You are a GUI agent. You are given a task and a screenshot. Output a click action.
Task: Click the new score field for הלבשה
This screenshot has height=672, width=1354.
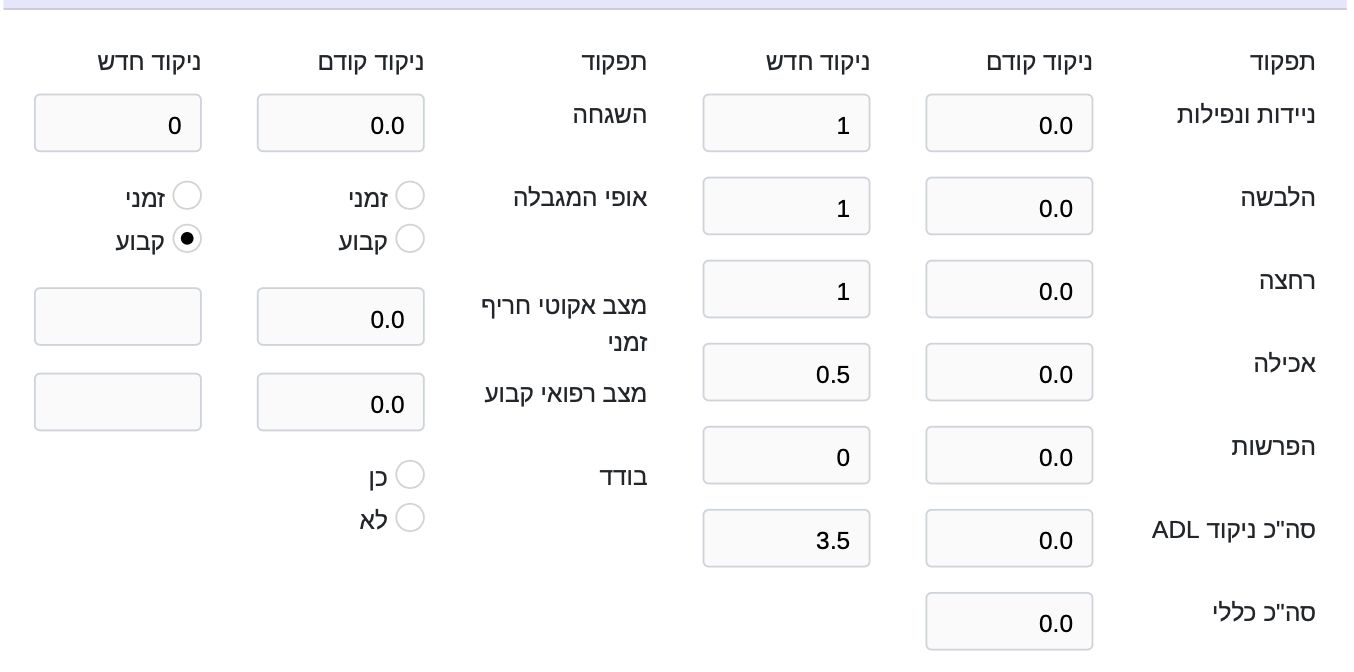(x=786, y=206)
